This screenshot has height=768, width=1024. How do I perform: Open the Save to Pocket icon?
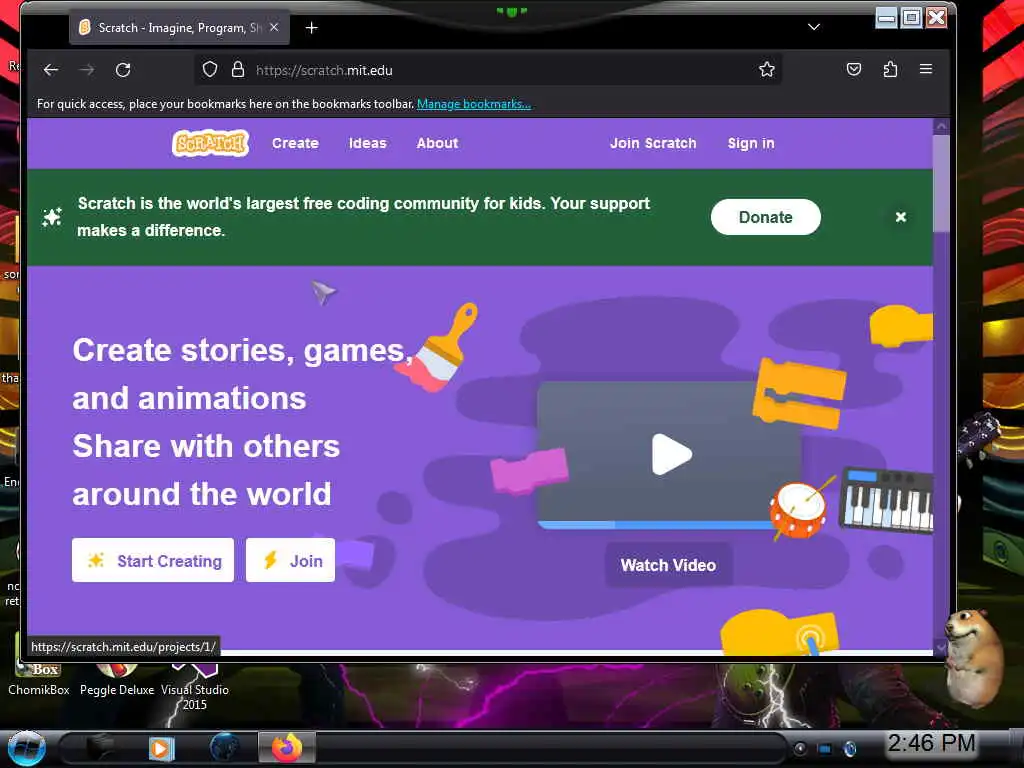pos(854,69)
